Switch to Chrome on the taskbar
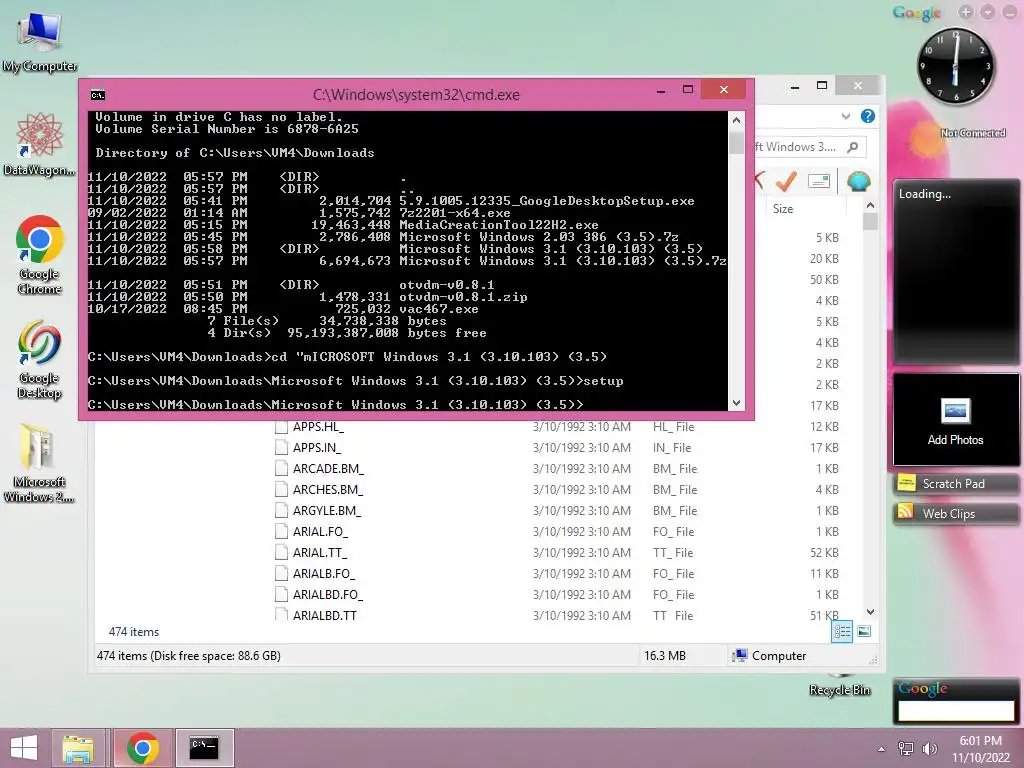 tap(142, 748)
